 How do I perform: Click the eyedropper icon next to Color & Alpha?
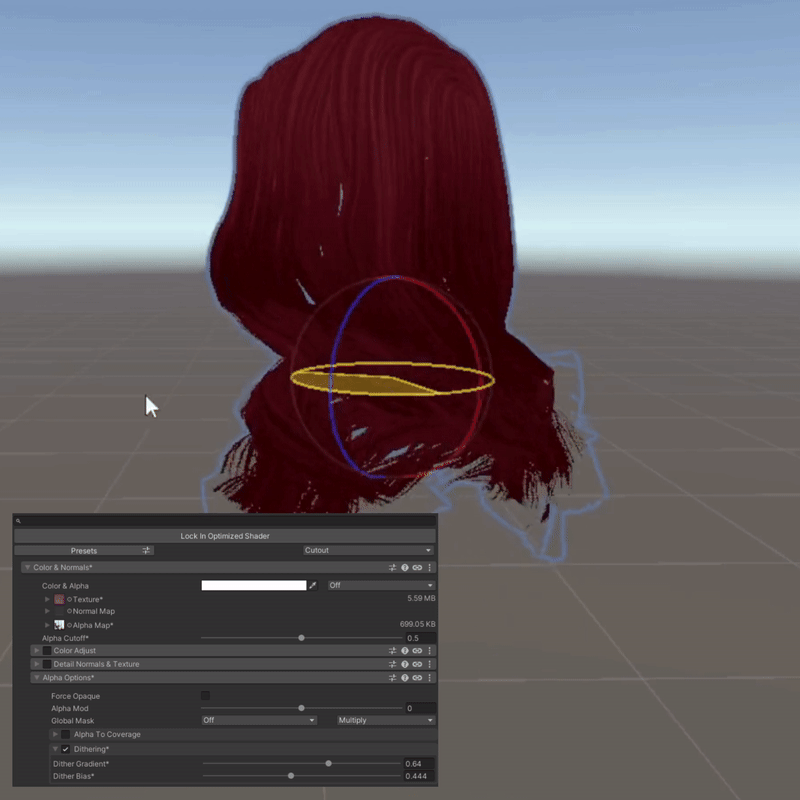[x=313, y=586]
